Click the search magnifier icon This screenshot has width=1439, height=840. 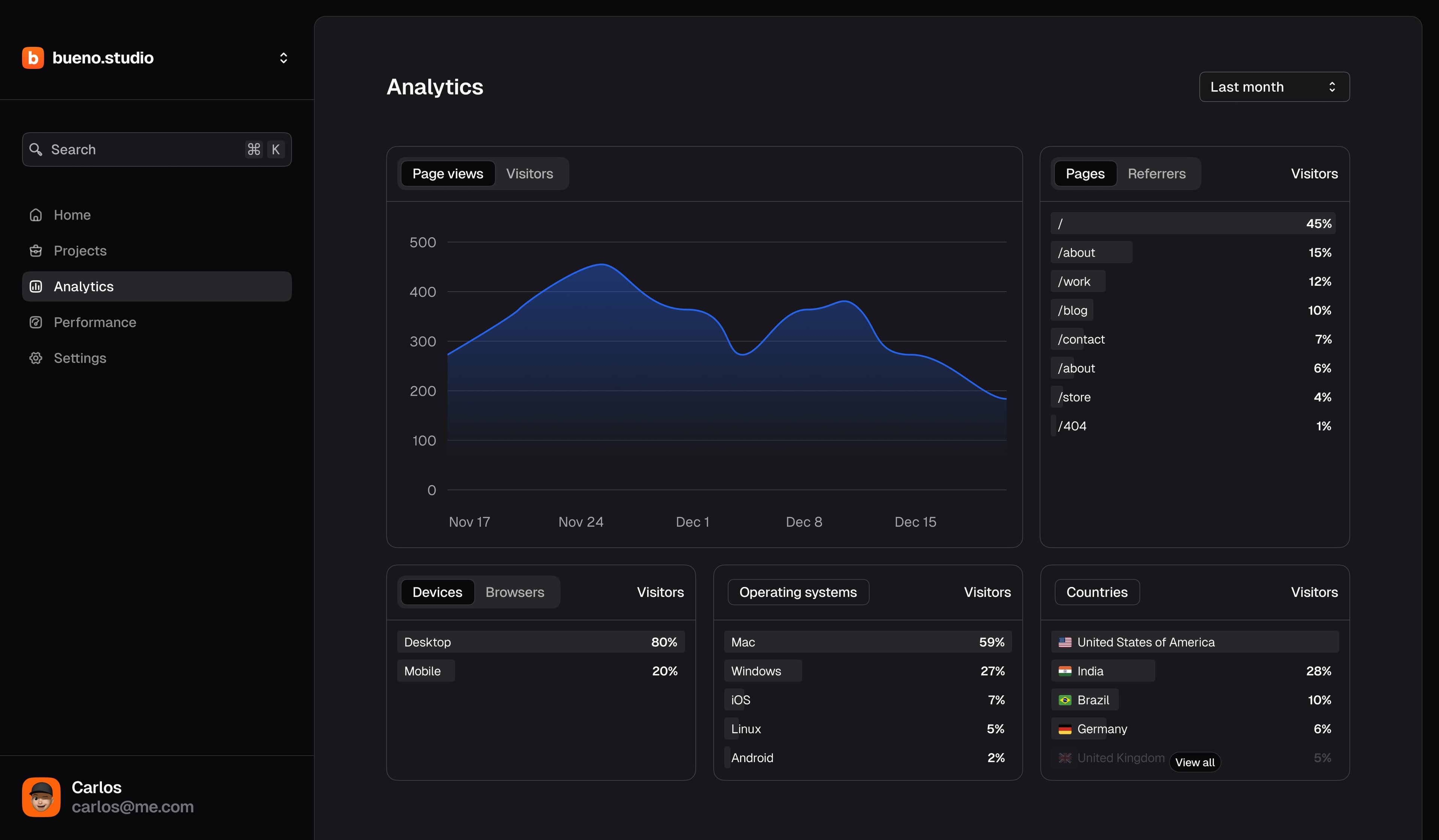click(36, 149)
